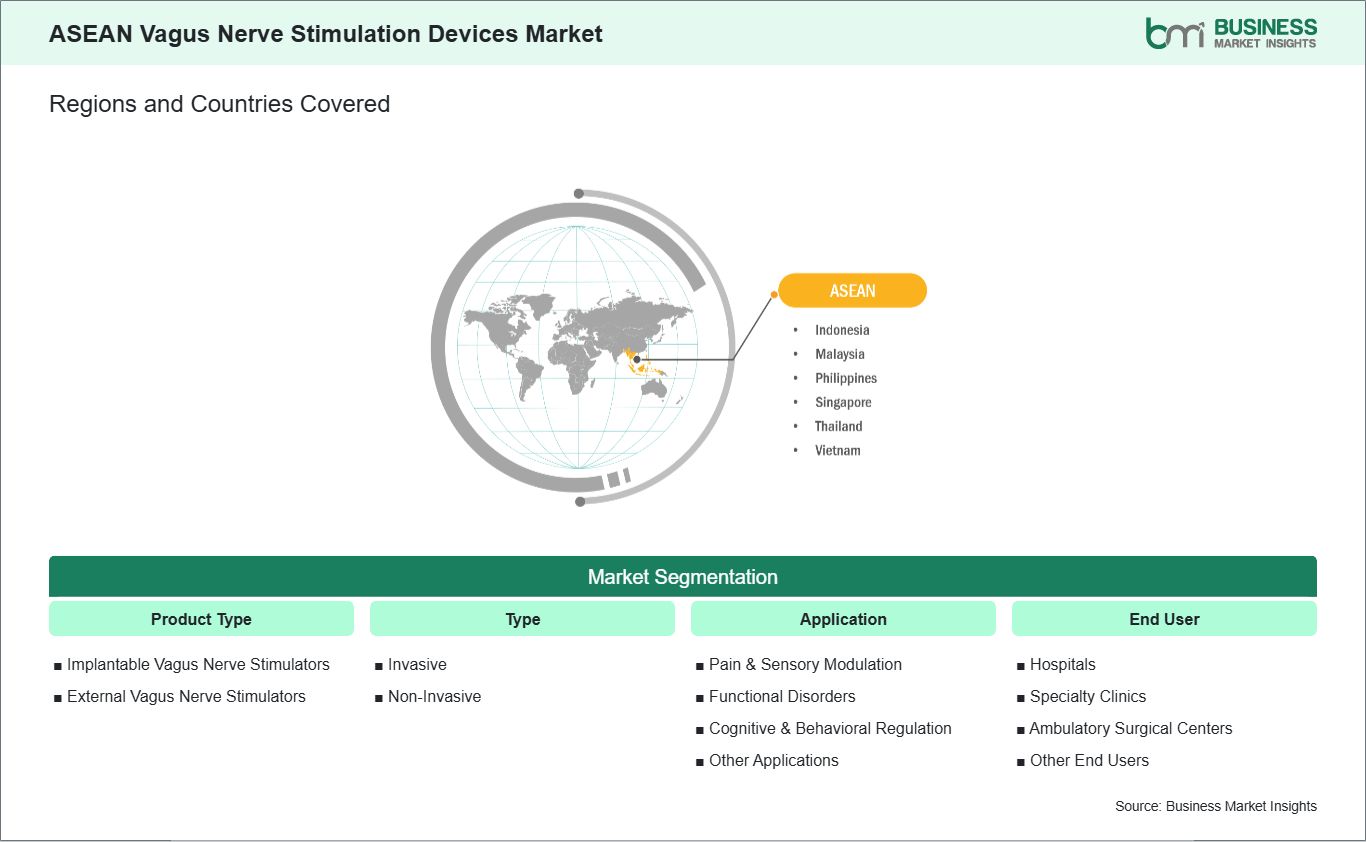
Task: Open the Application segment header
Action: coord(843,619)
